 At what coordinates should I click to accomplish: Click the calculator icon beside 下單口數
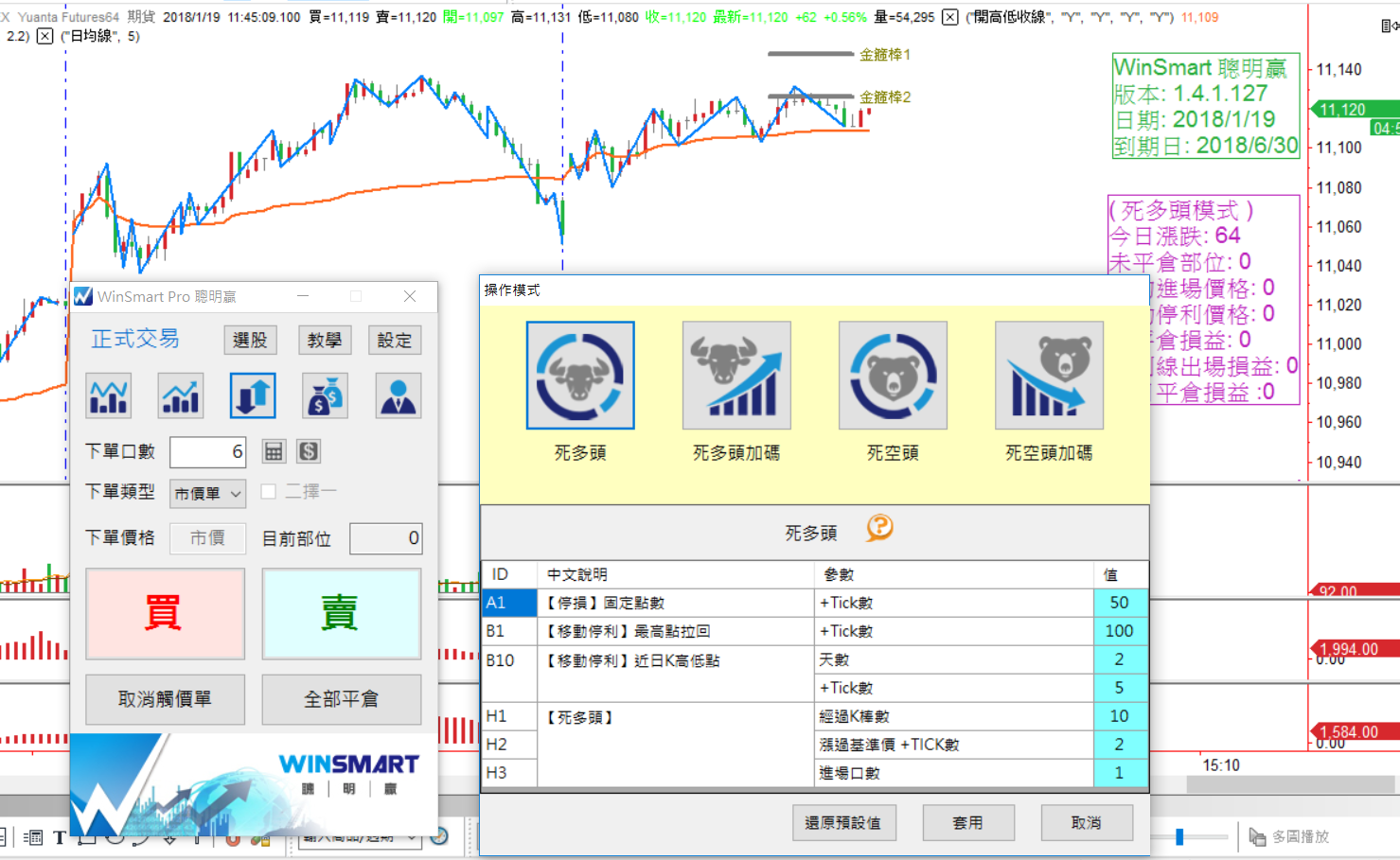click(x=274, y=452)
